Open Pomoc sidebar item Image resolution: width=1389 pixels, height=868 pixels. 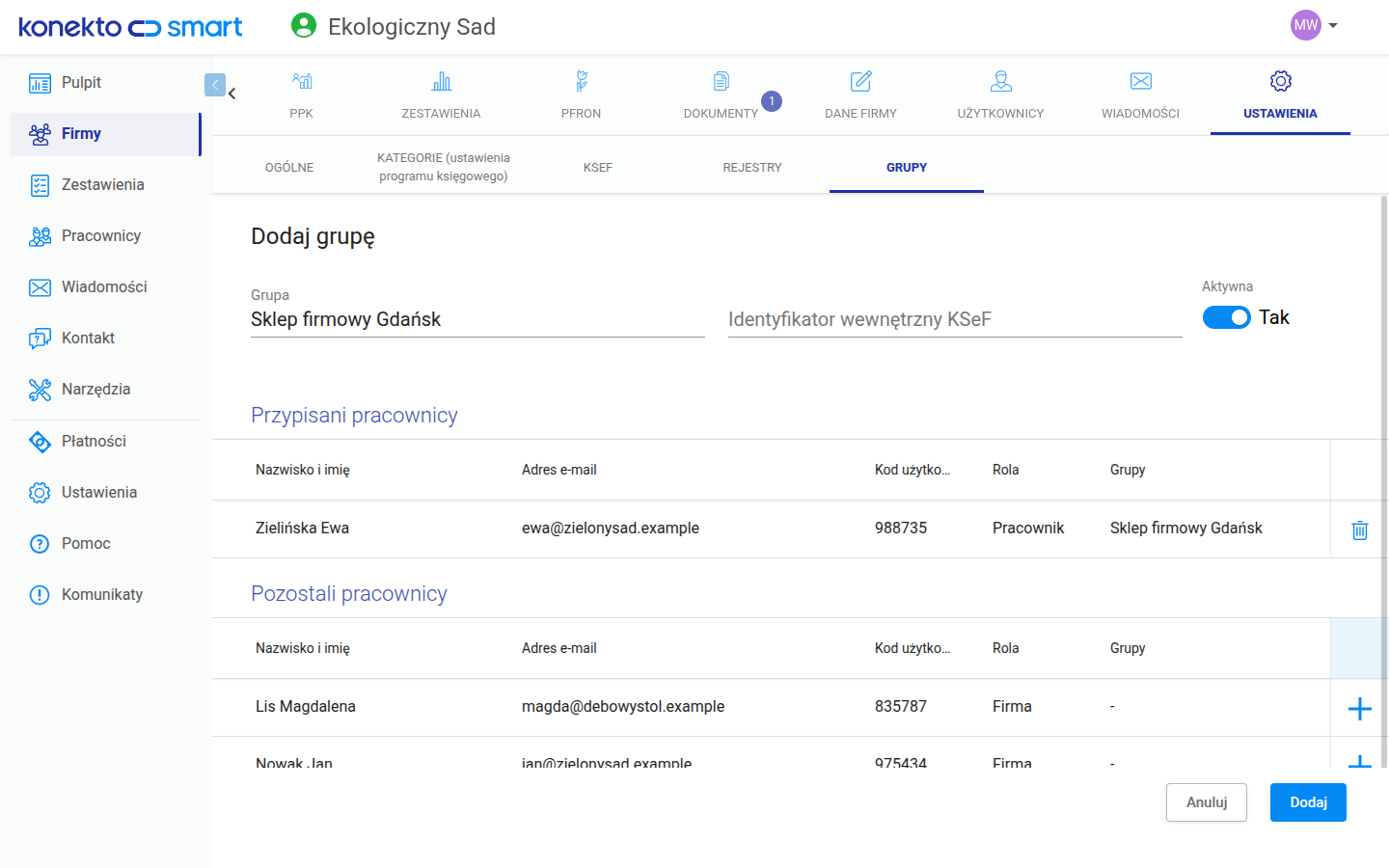tap(106, 544)
